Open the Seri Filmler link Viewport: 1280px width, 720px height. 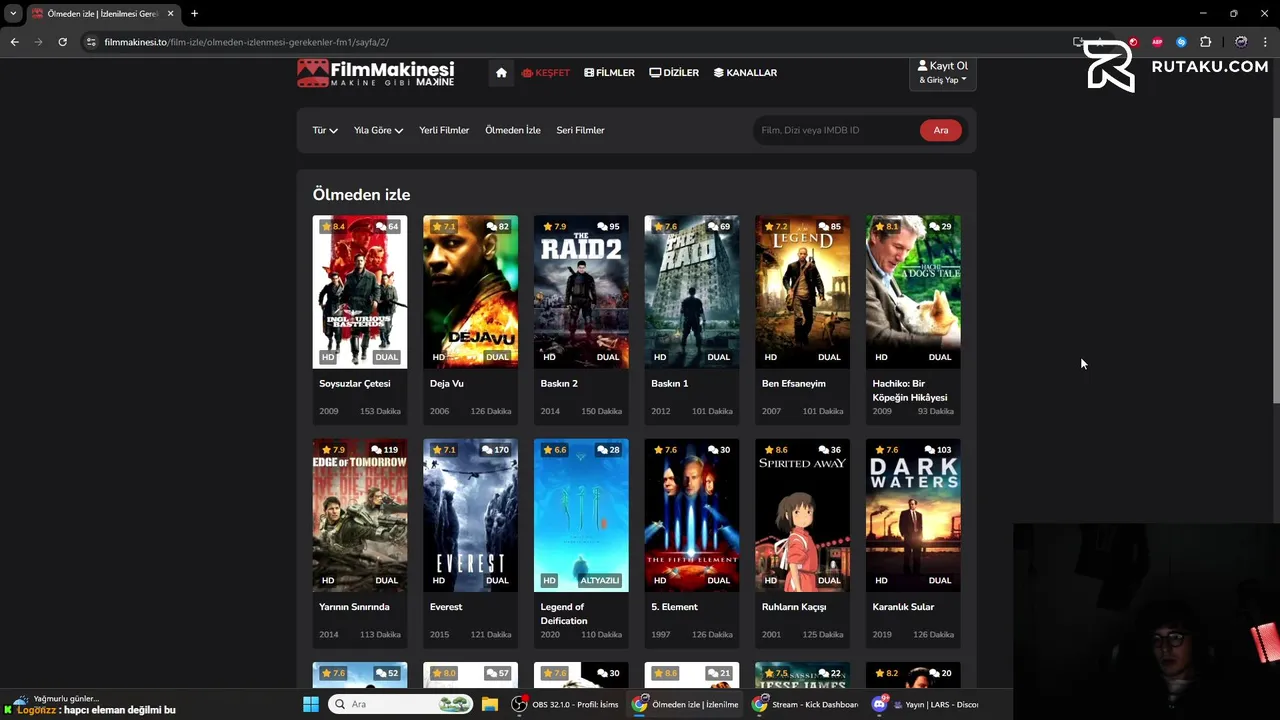pos(580,130)
